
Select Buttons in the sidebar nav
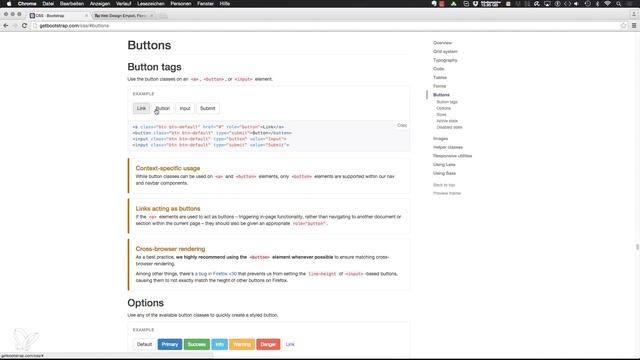[441, 95]
